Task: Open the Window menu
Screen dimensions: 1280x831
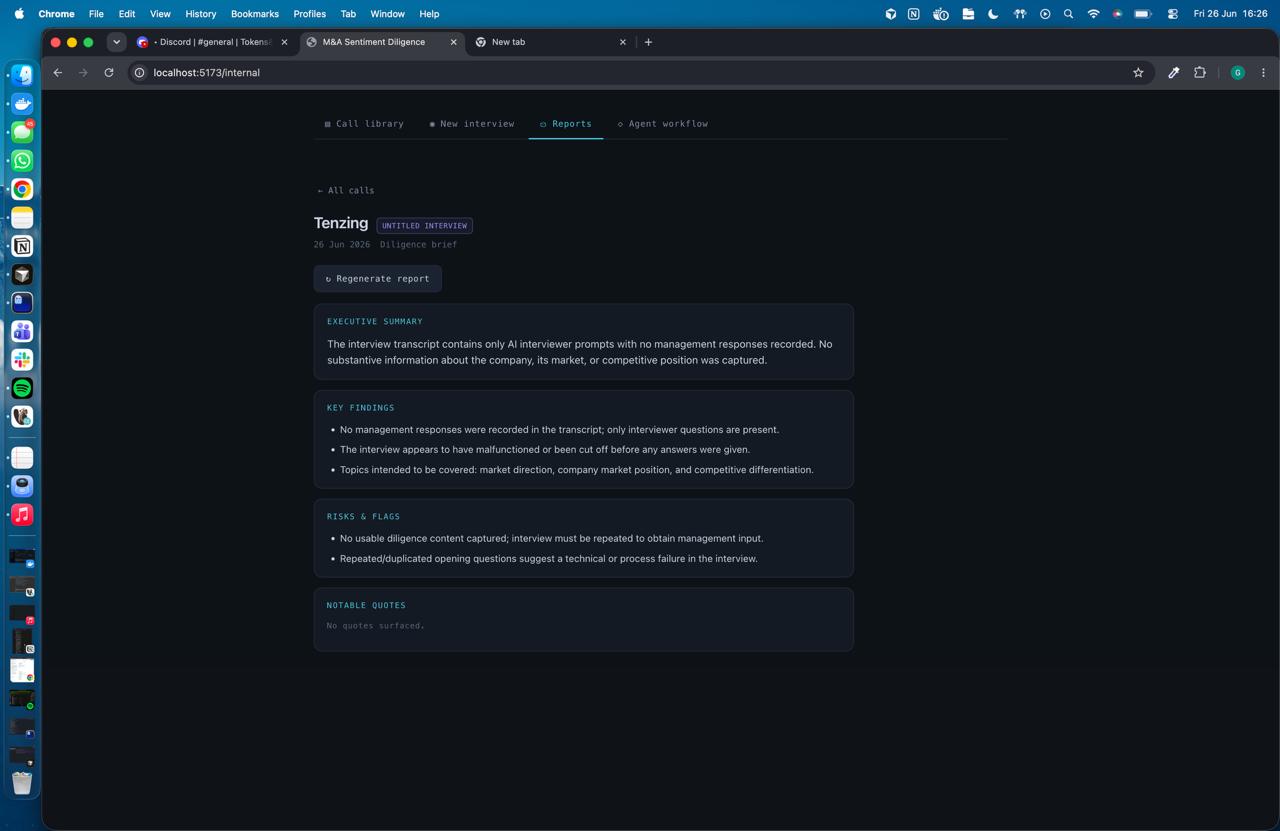Action: click(x=387, y=14)
